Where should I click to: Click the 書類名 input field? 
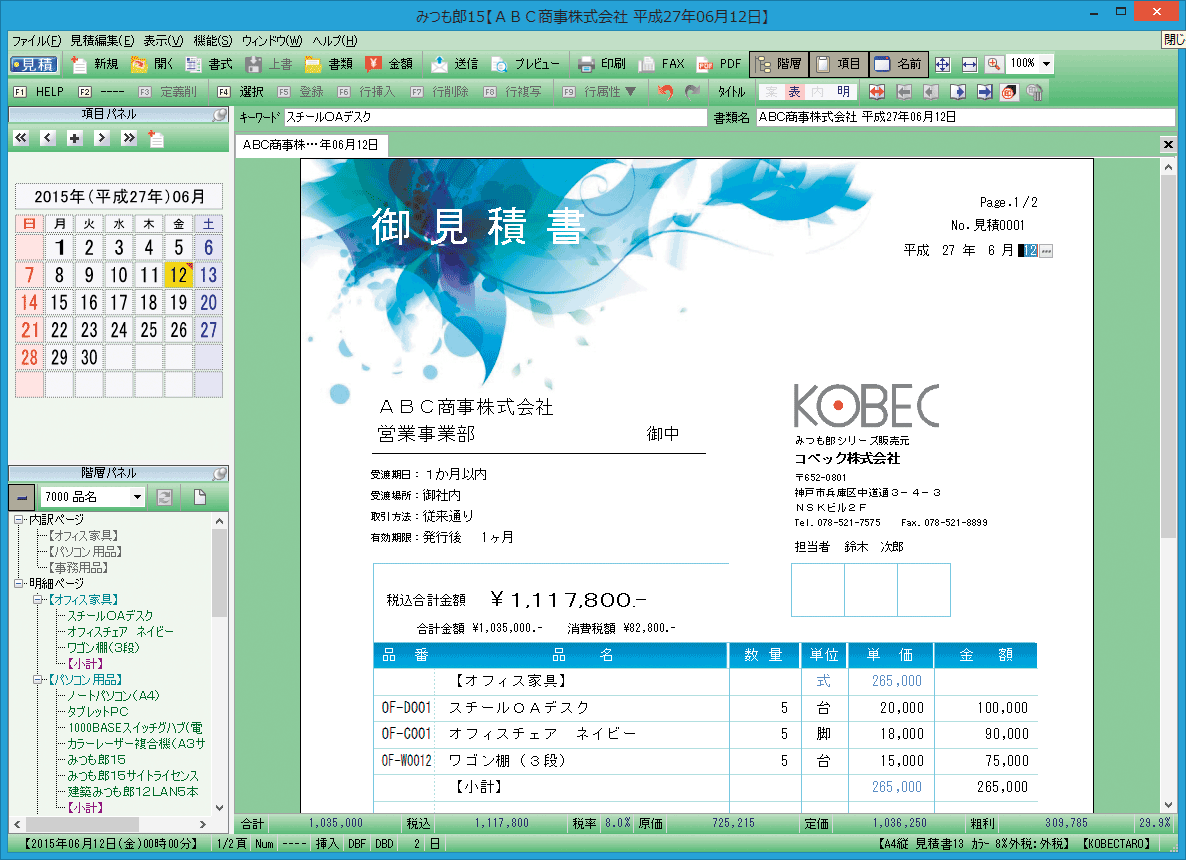(966, 117)
